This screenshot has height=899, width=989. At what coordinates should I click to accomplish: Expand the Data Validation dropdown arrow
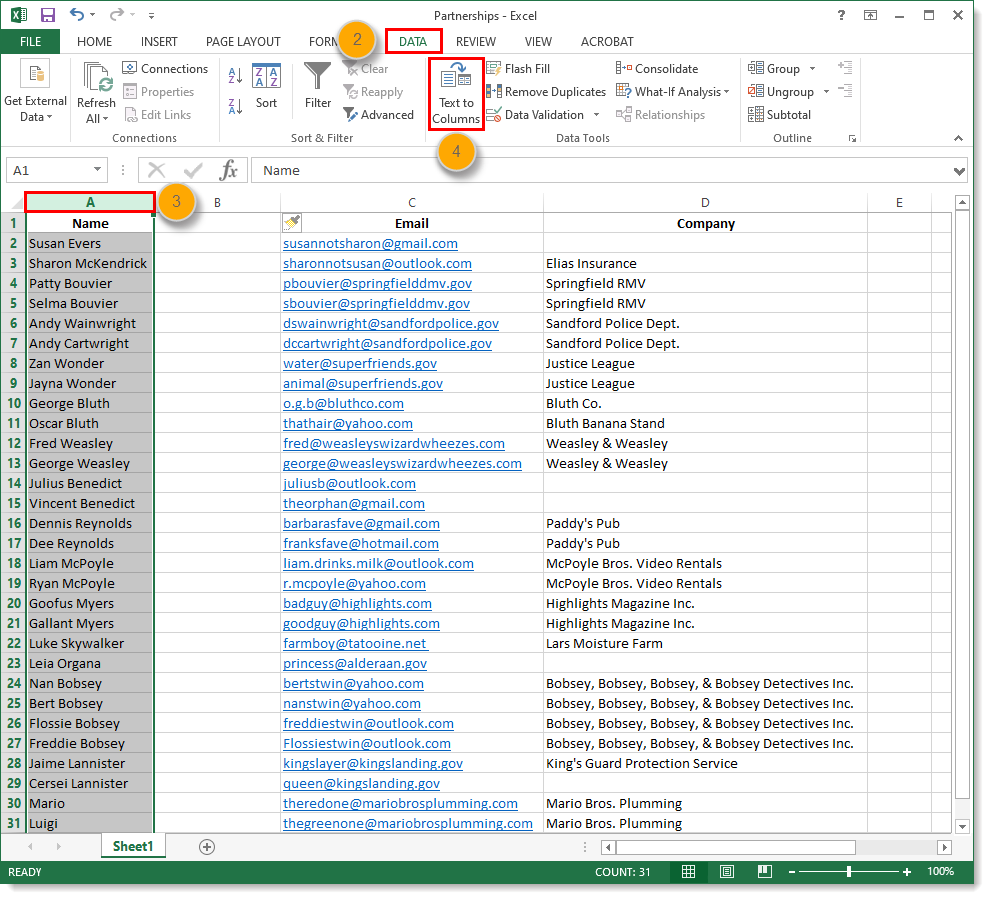point(597,115)
